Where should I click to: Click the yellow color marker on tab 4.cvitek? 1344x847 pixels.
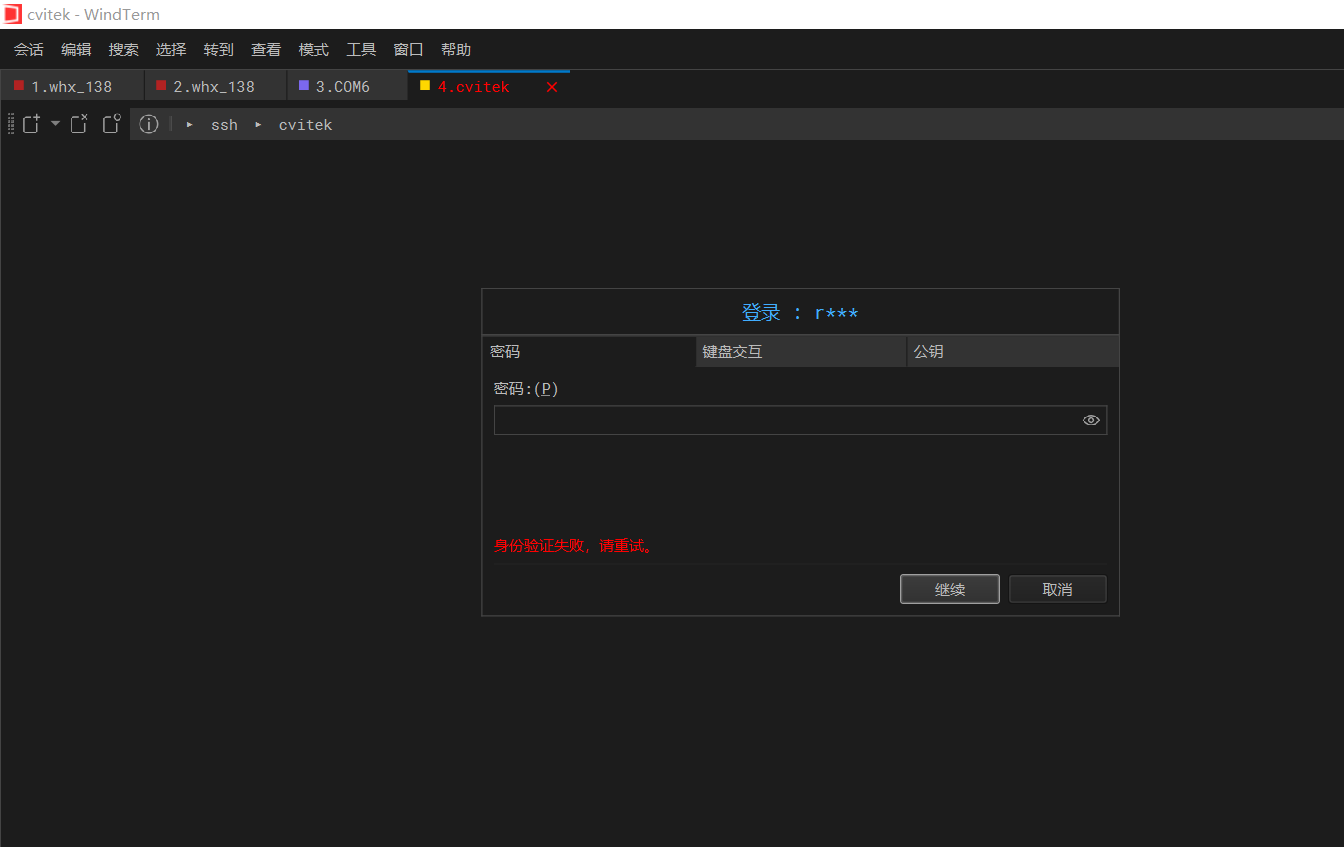tap(425, 85)
